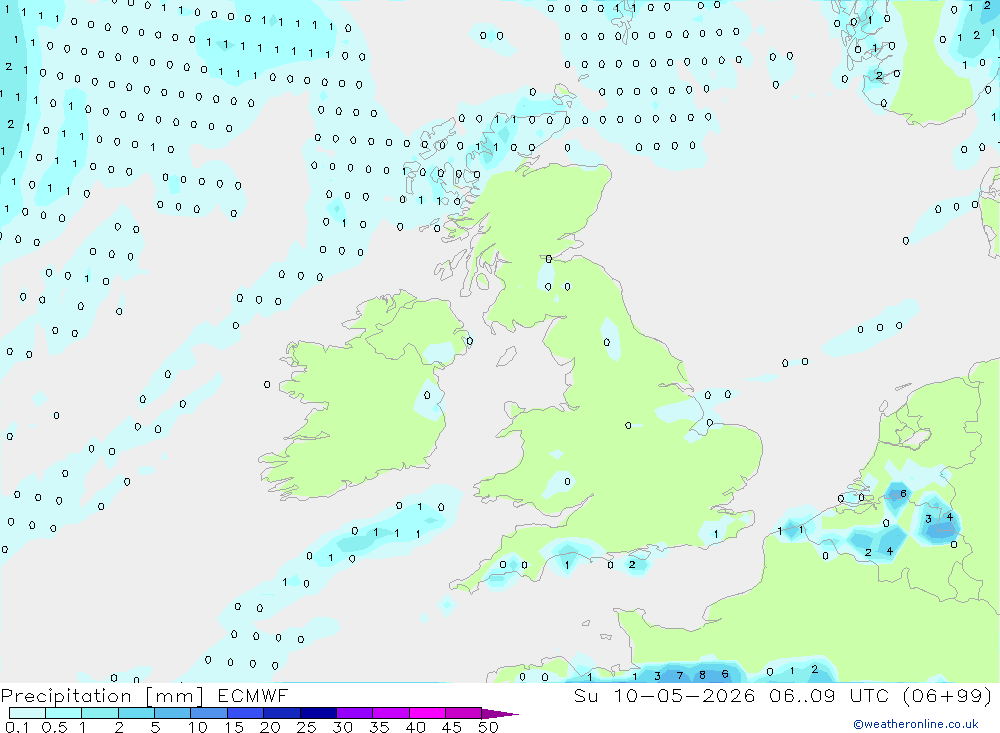1000x733 pixels.
Task: Select the 45–50 mm legend color swatch
Action: [x=464, y=713]
